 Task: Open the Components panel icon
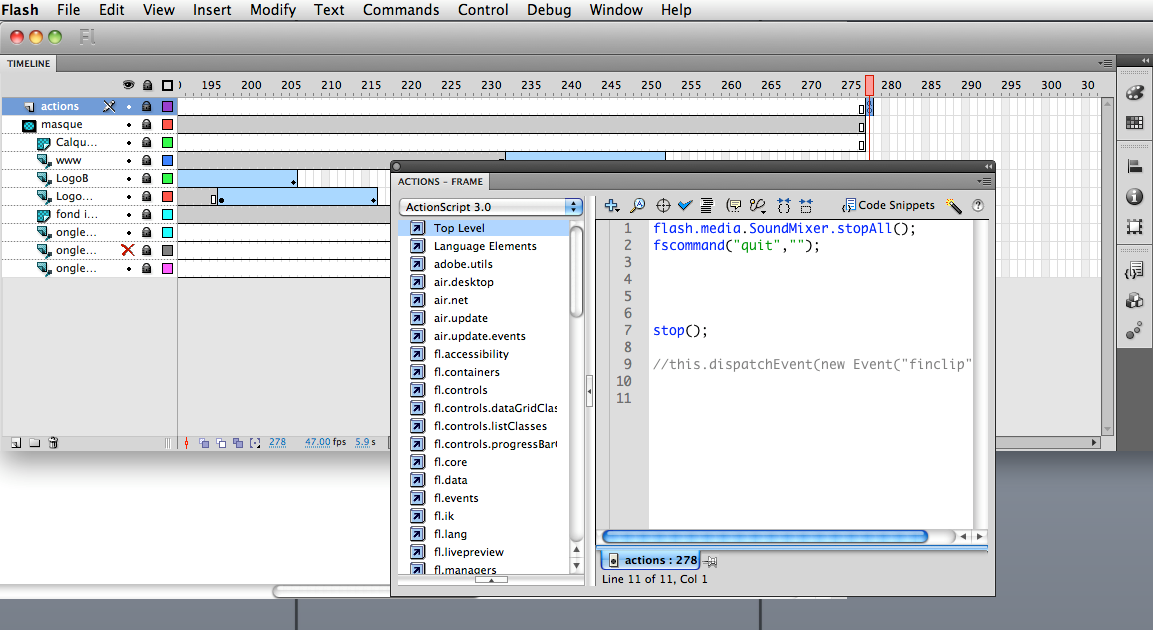[1135, 300]
